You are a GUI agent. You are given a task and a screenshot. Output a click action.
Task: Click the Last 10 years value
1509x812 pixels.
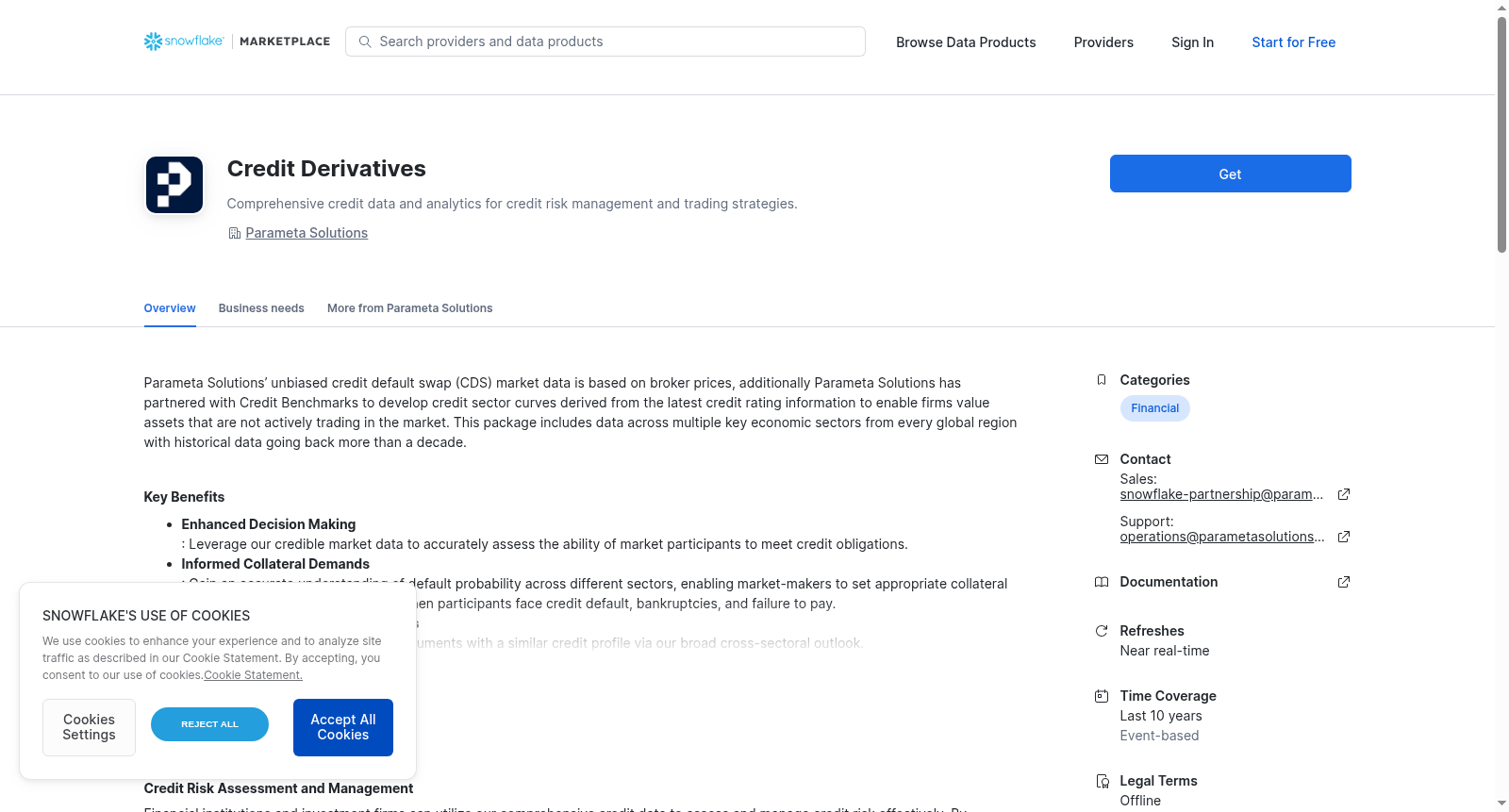coord(1161,716)
